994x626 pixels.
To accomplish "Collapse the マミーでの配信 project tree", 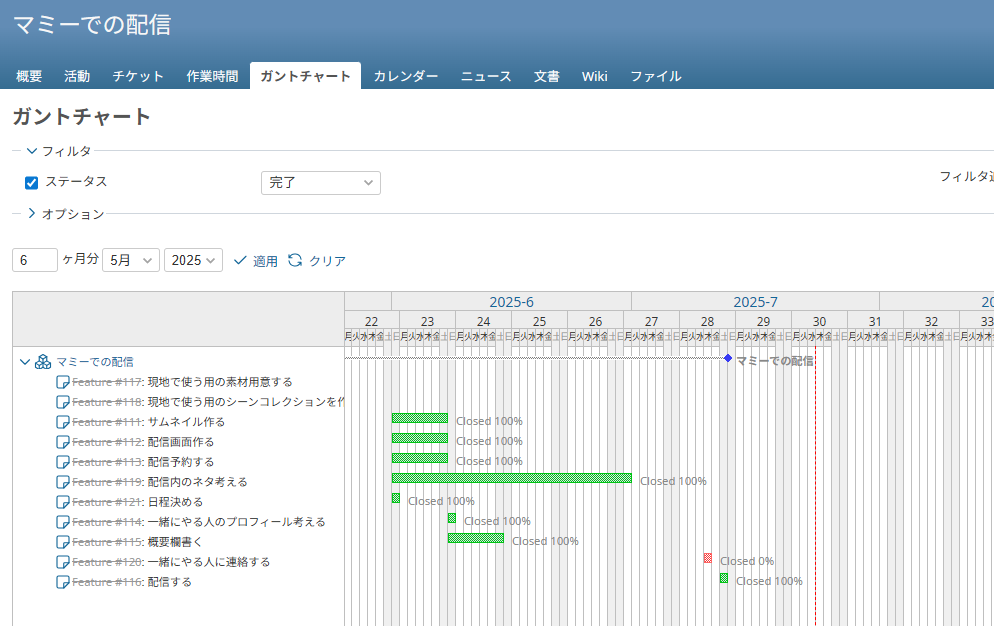I will tap(25, 362).
